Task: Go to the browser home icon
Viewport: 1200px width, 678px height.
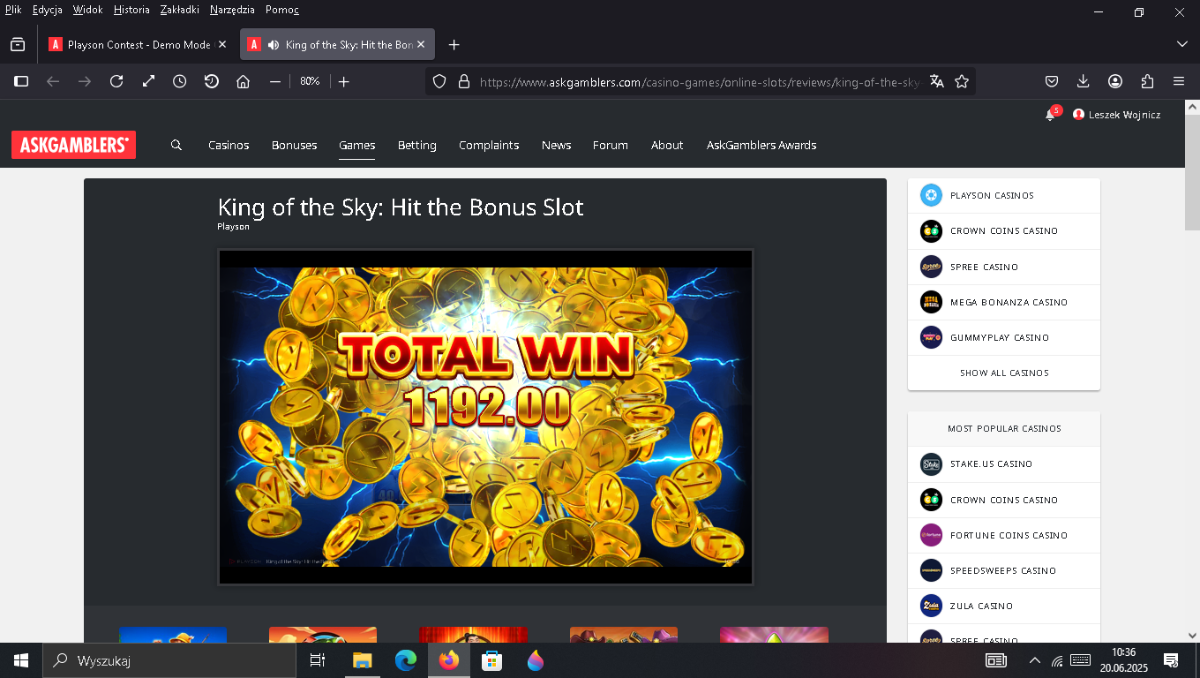Action: 242,81
